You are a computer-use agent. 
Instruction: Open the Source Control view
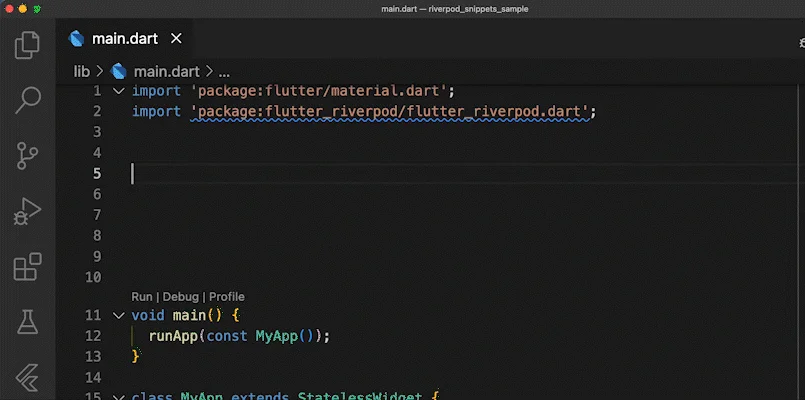pyautogui.click(x=28, y=155)
